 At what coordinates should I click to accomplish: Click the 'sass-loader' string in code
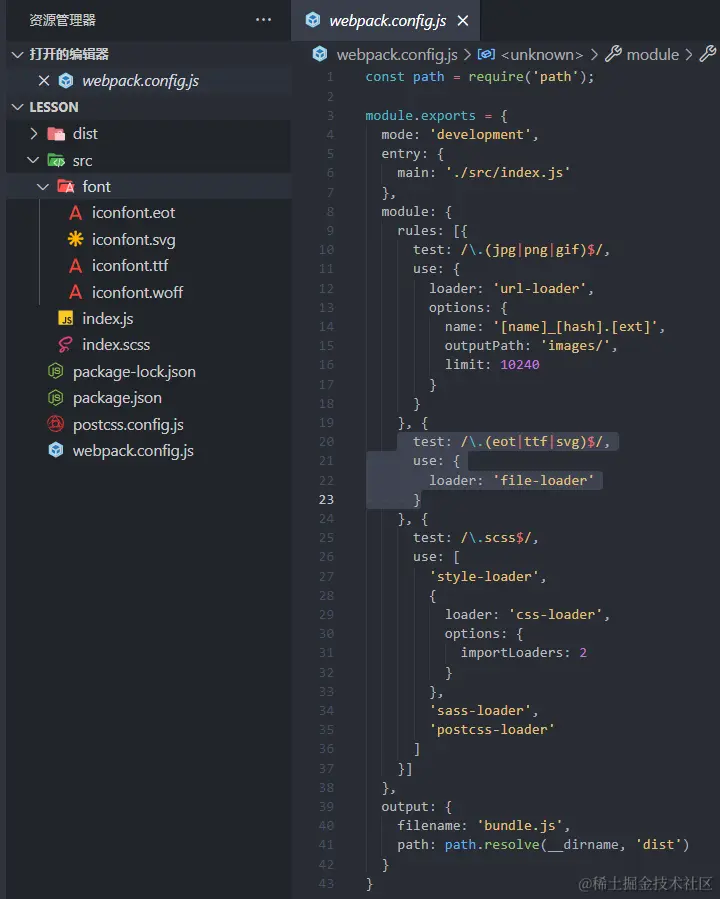pyautogui.click(x=480, y=711)
